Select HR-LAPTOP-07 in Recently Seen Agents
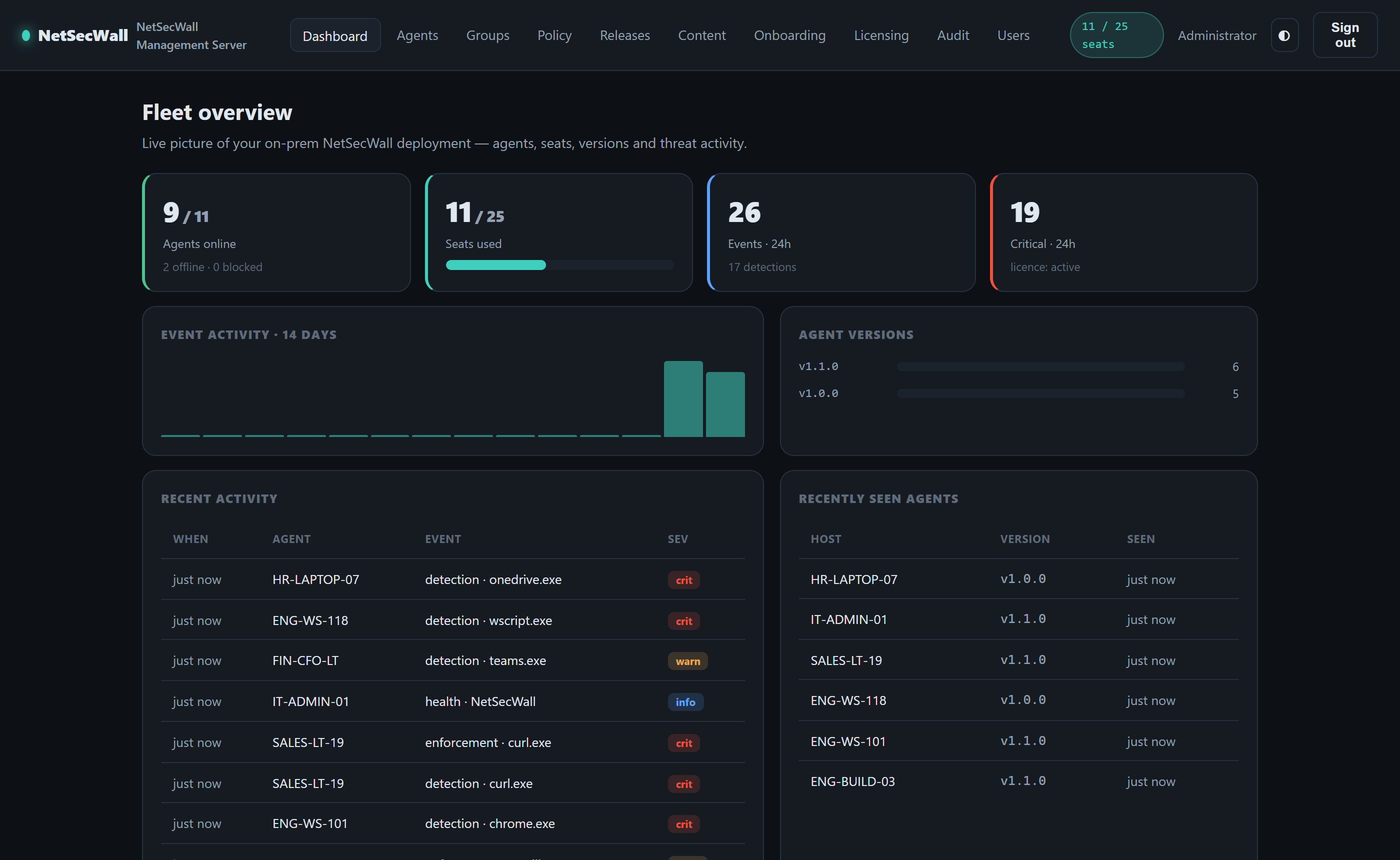This screenshot has height=860, width=1400. 854,579
